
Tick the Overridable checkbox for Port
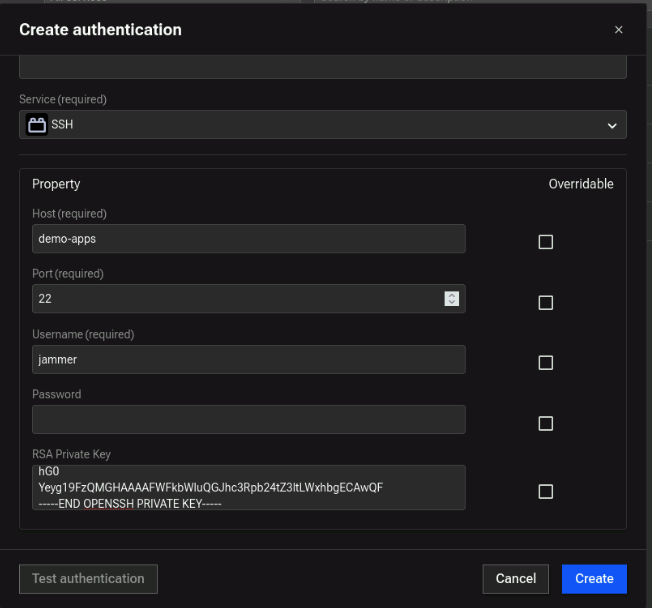[545, 302]
